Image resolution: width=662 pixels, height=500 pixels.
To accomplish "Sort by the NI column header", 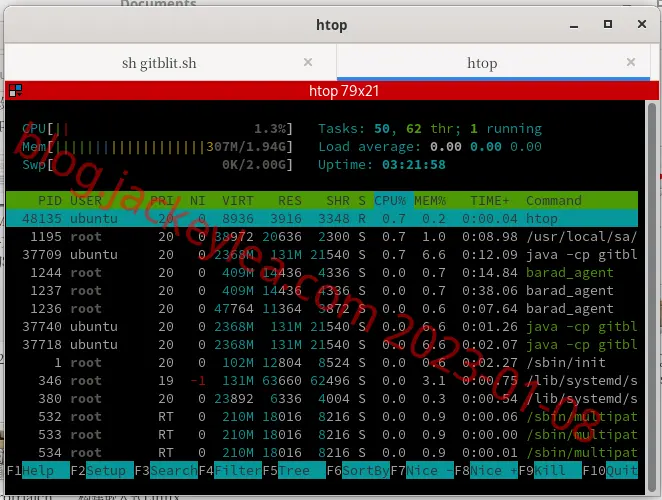I will (x=197, y=200).
